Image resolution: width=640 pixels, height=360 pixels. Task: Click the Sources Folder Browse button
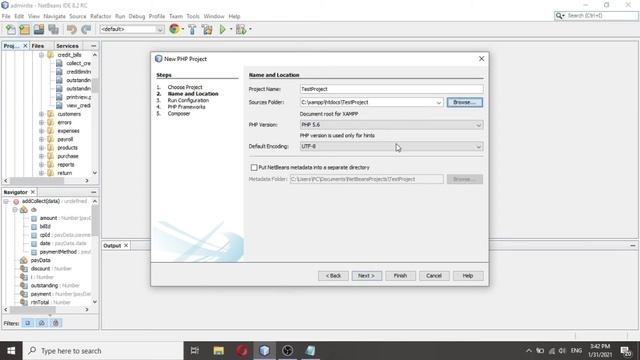click(464, 102)
